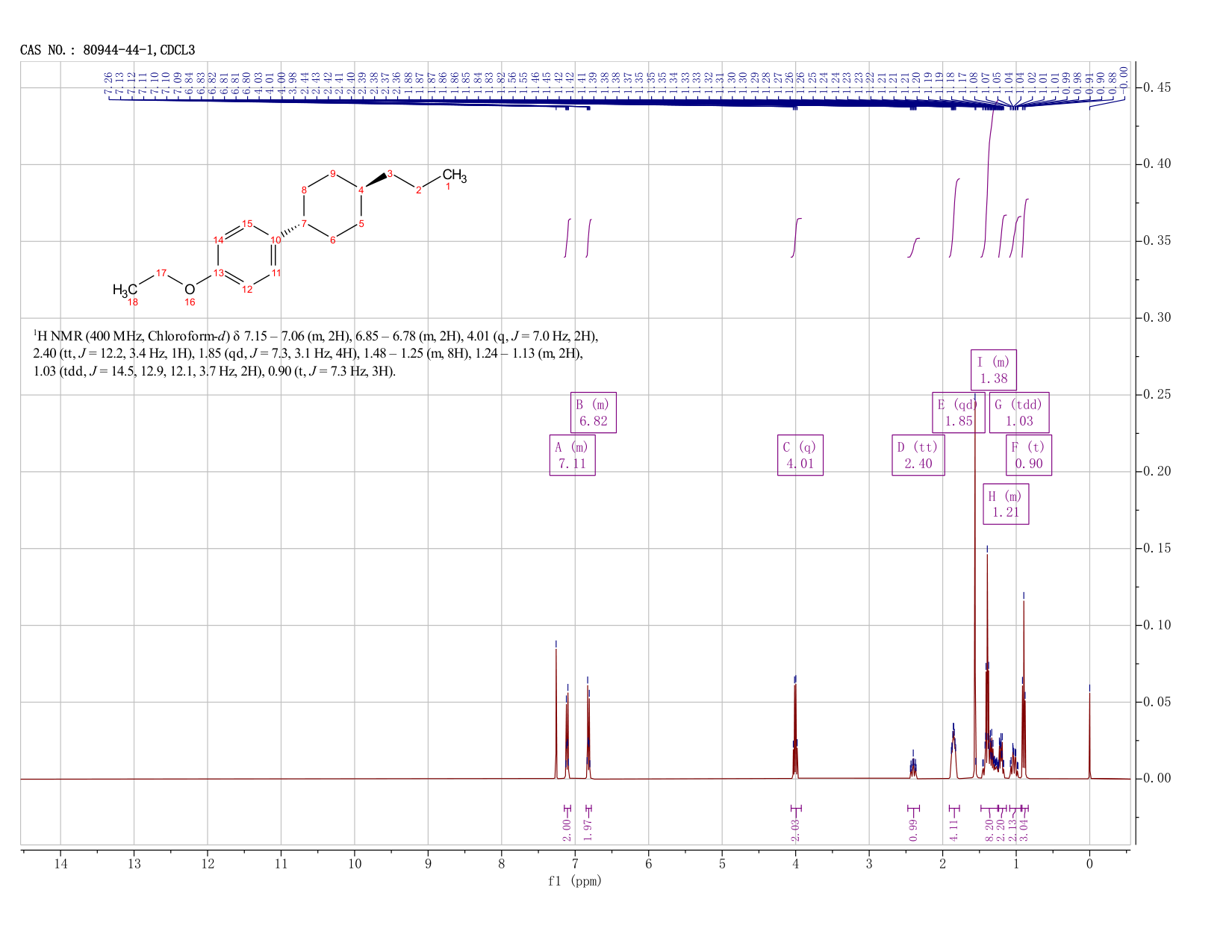1232x952 pixels.
Task: Click the E (qd) 1.85 multiplet label
Action: [959, 412]
